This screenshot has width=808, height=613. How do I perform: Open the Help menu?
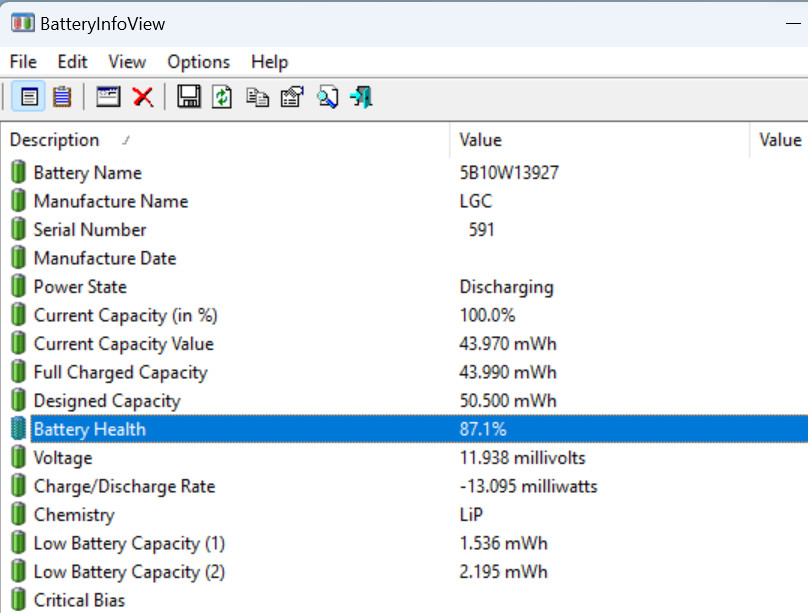pyautogui.click(x=269, y=62)
